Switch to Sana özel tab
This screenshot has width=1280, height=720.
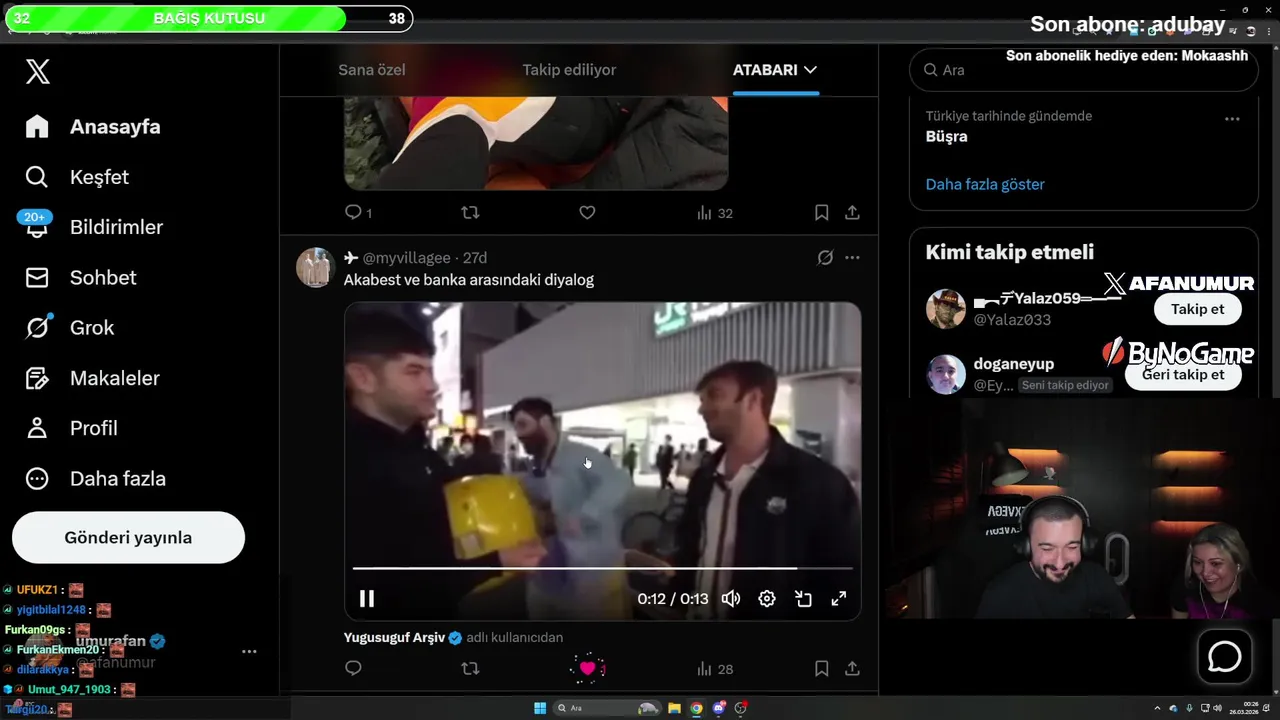coord(372,70)
